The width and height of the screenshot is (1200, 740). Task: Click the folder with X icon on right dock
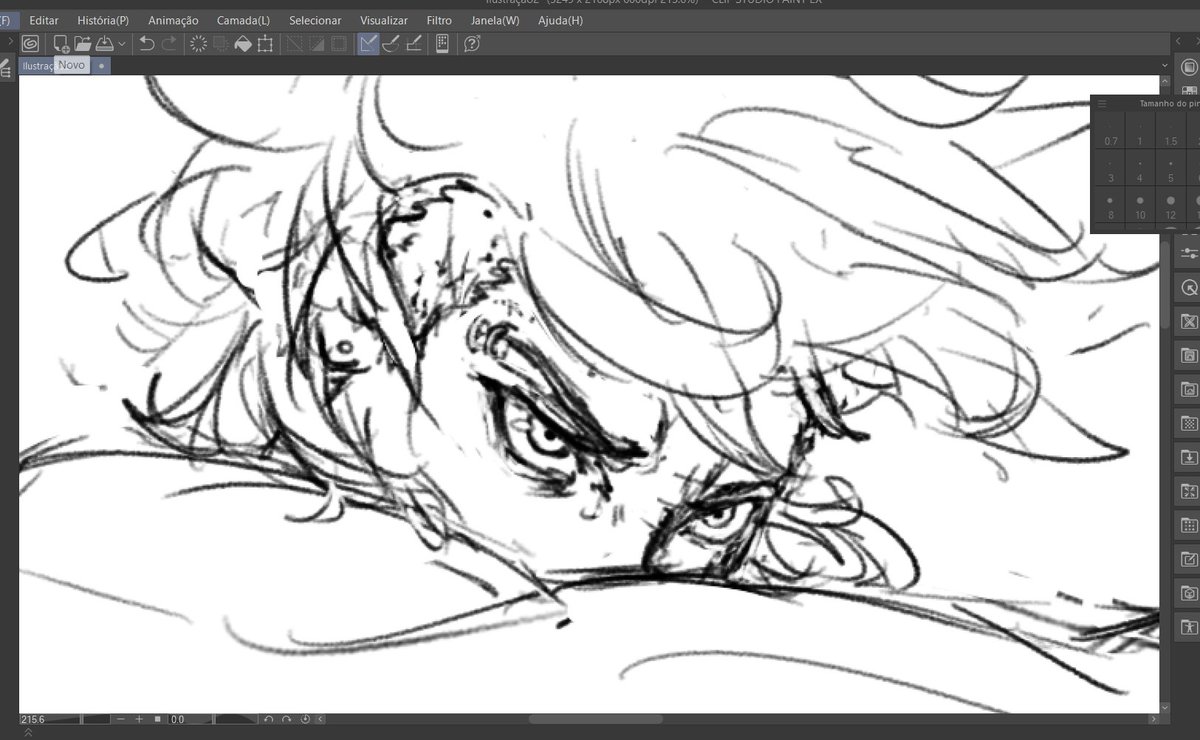tap(1188, 322)
